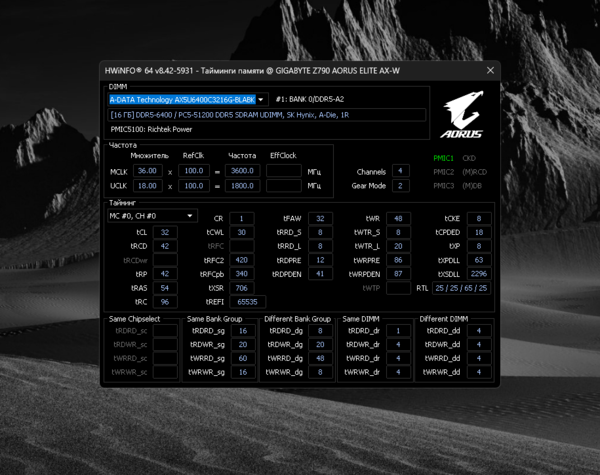The image size is (600, 475).
Task: Click the tWRPRE value 86
Action: 398,260
